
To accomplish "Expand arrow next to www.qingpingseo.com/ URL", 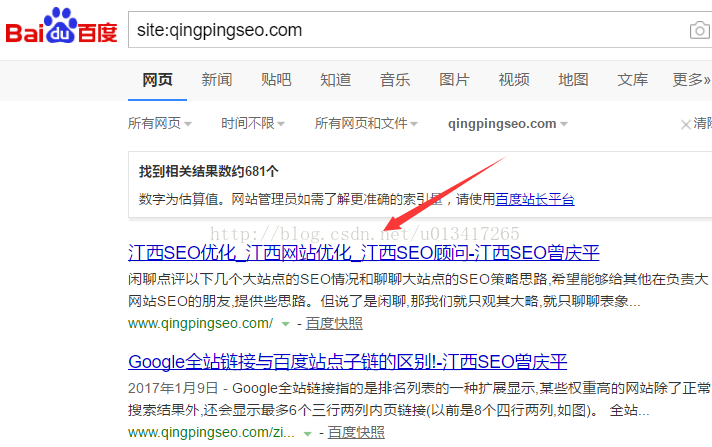I will tap(285, 324).
